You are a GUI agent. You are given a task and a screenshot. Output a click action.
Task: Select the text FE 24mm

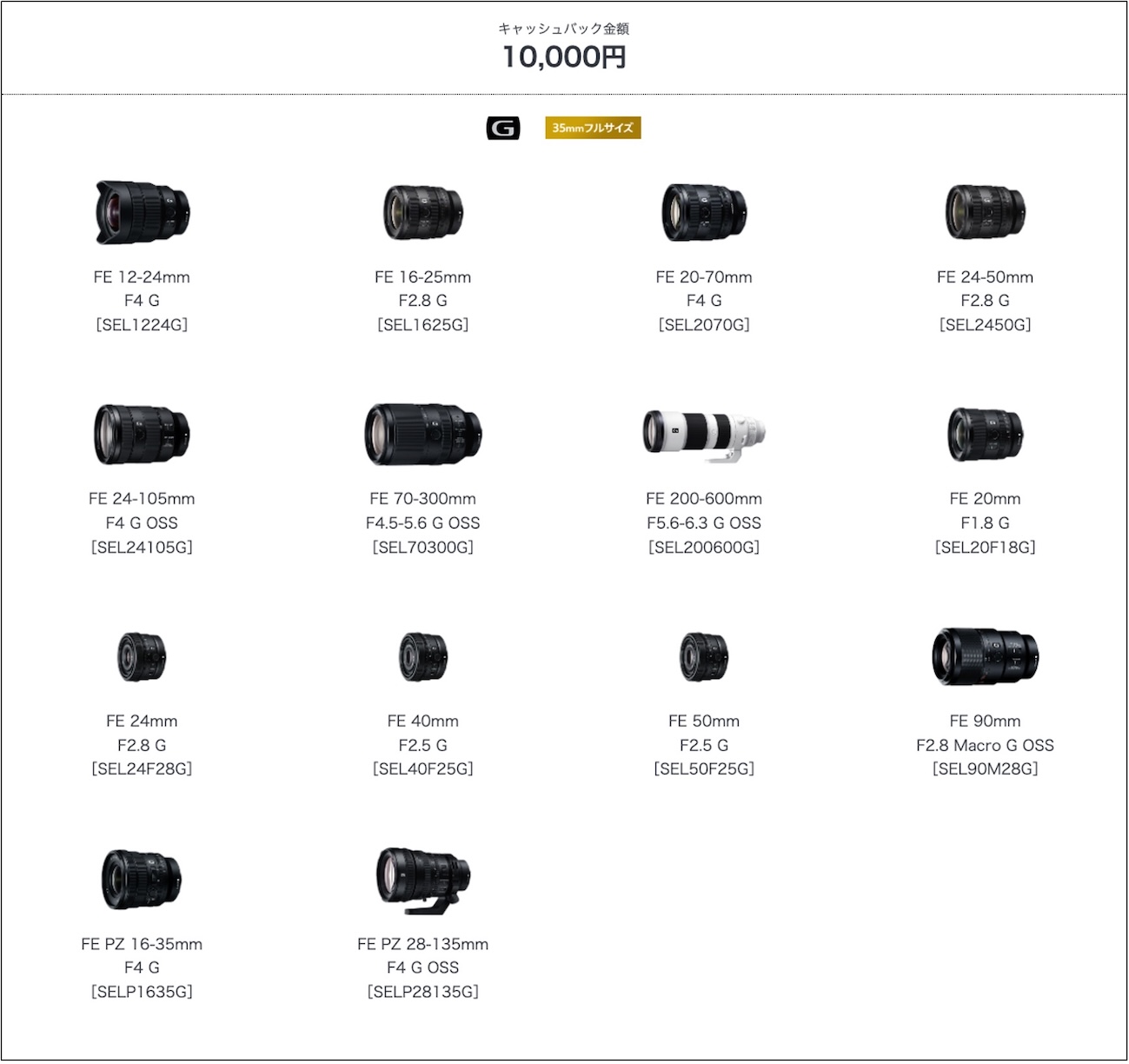point(142,722)
